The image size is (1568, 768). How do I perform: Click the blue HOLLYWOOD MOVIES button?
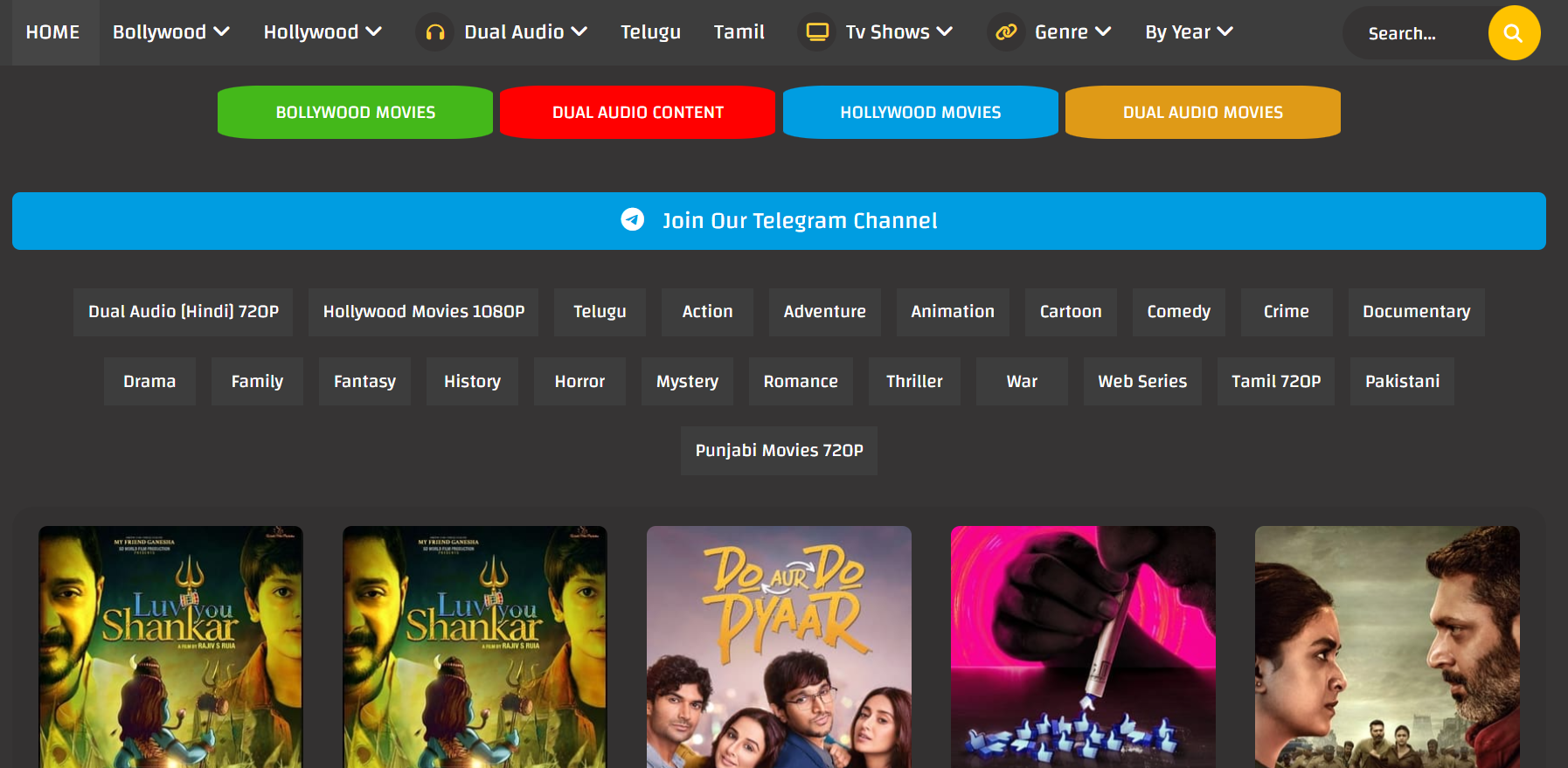[920, 112]
